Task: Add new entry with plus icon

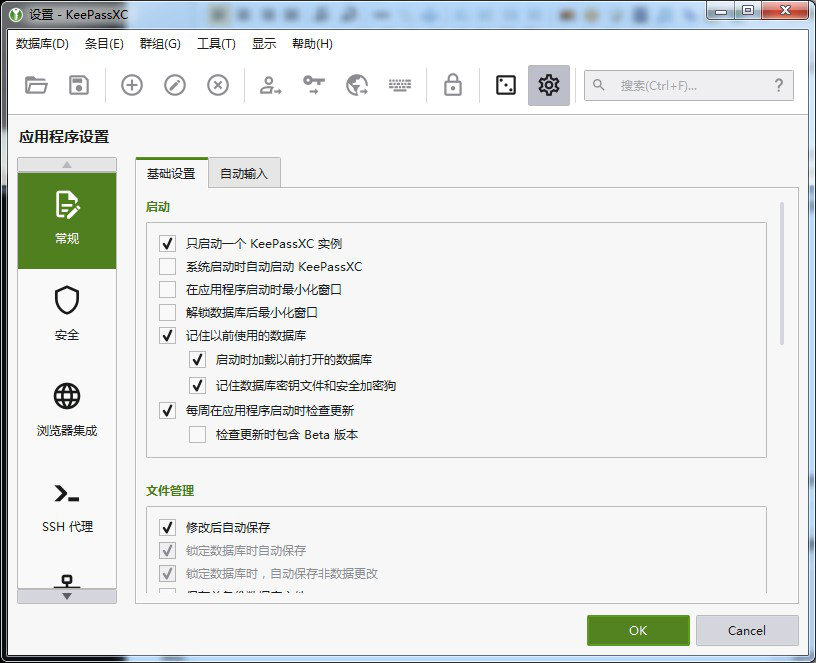Action: (x=132, y=85)
